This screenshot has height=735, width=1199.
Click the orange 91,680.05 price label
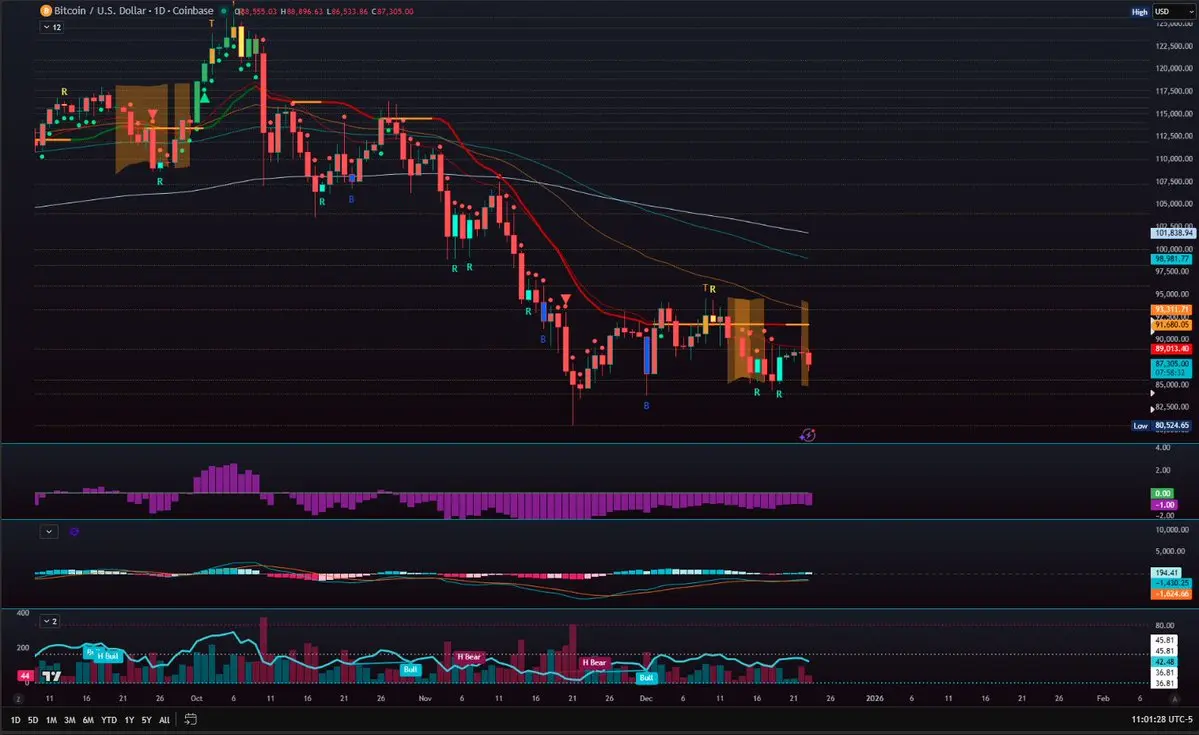click(1172, 325)
